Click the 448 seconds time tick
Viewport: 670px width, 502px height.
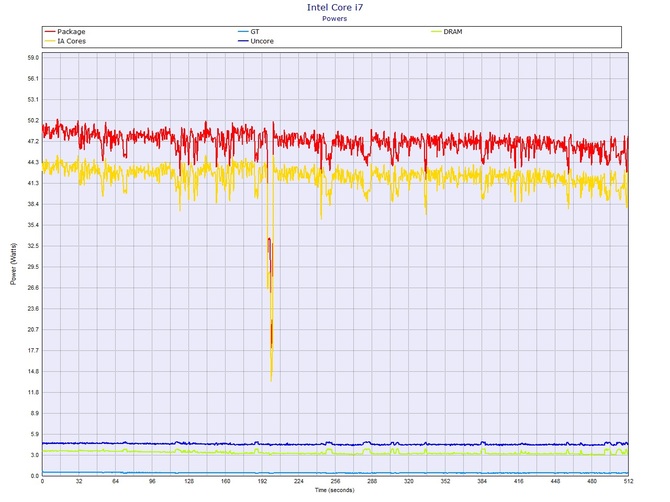point(555,481)
